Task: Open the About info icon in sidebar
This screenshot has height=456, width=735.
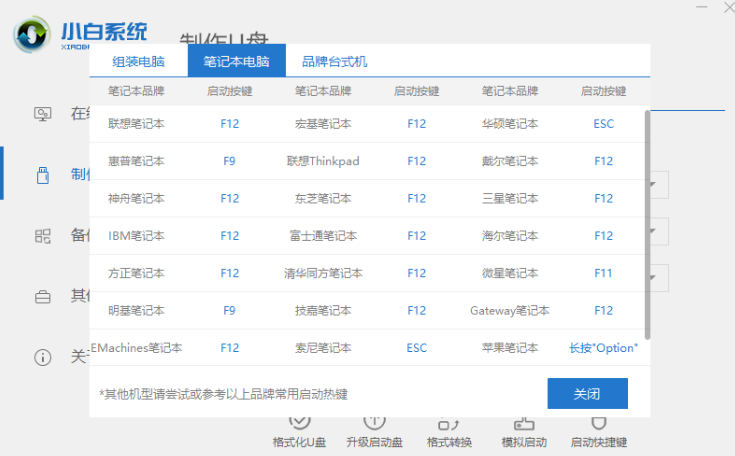Action: tap(43, 358)
